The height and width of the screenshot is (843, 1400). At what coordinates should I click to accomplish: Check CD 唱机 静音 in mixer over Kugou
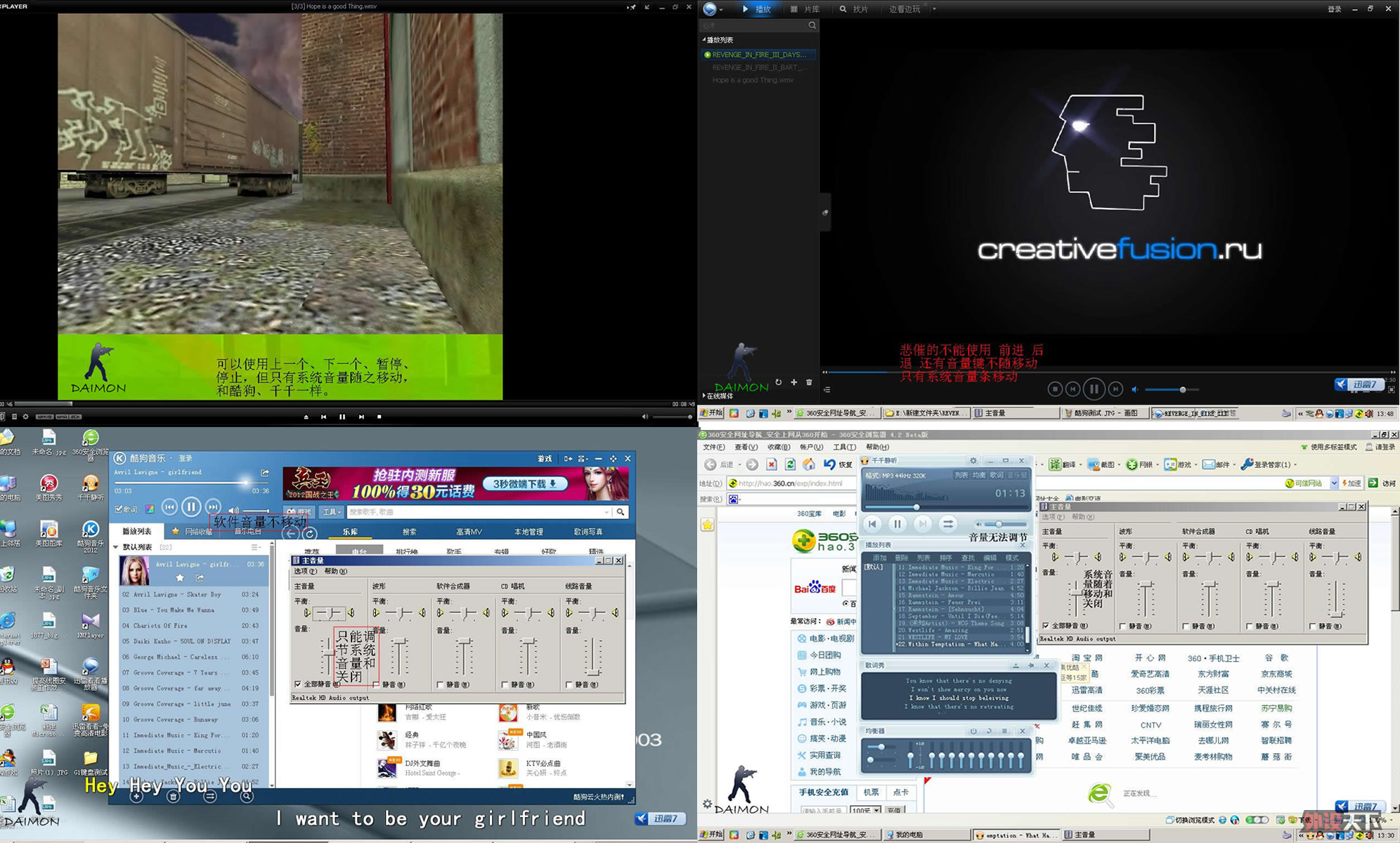pyautogui.click(x=505, y=684)
